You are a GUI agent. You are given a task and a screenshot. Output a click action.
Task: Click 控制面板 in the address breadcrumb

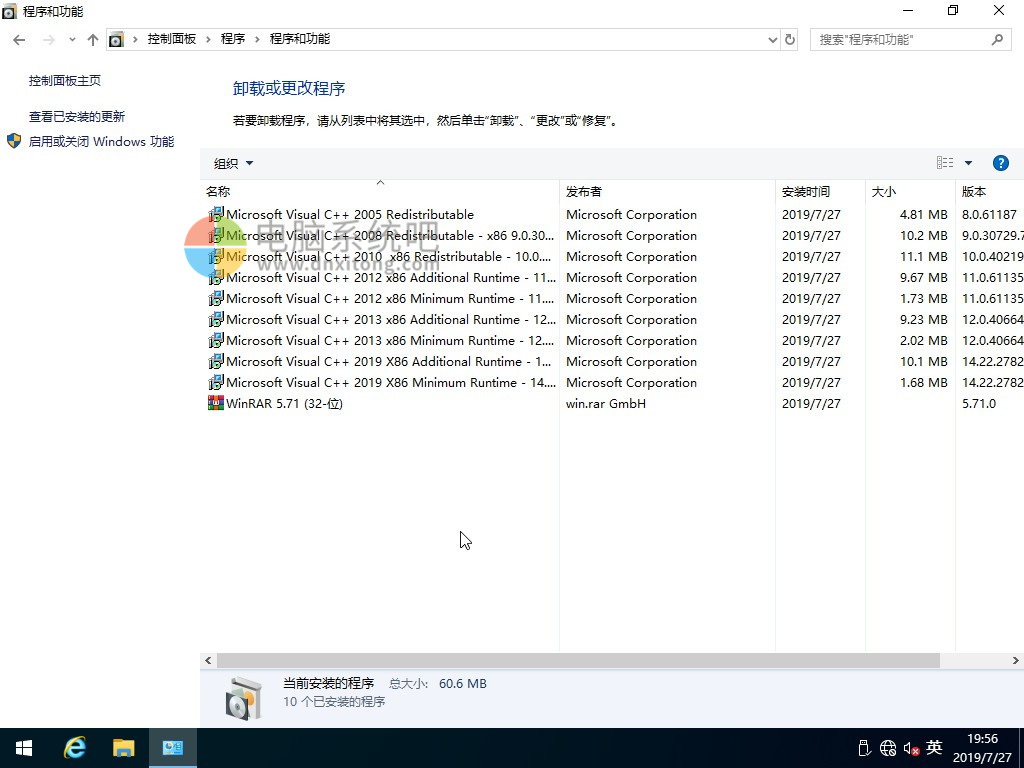pos(172,39)
